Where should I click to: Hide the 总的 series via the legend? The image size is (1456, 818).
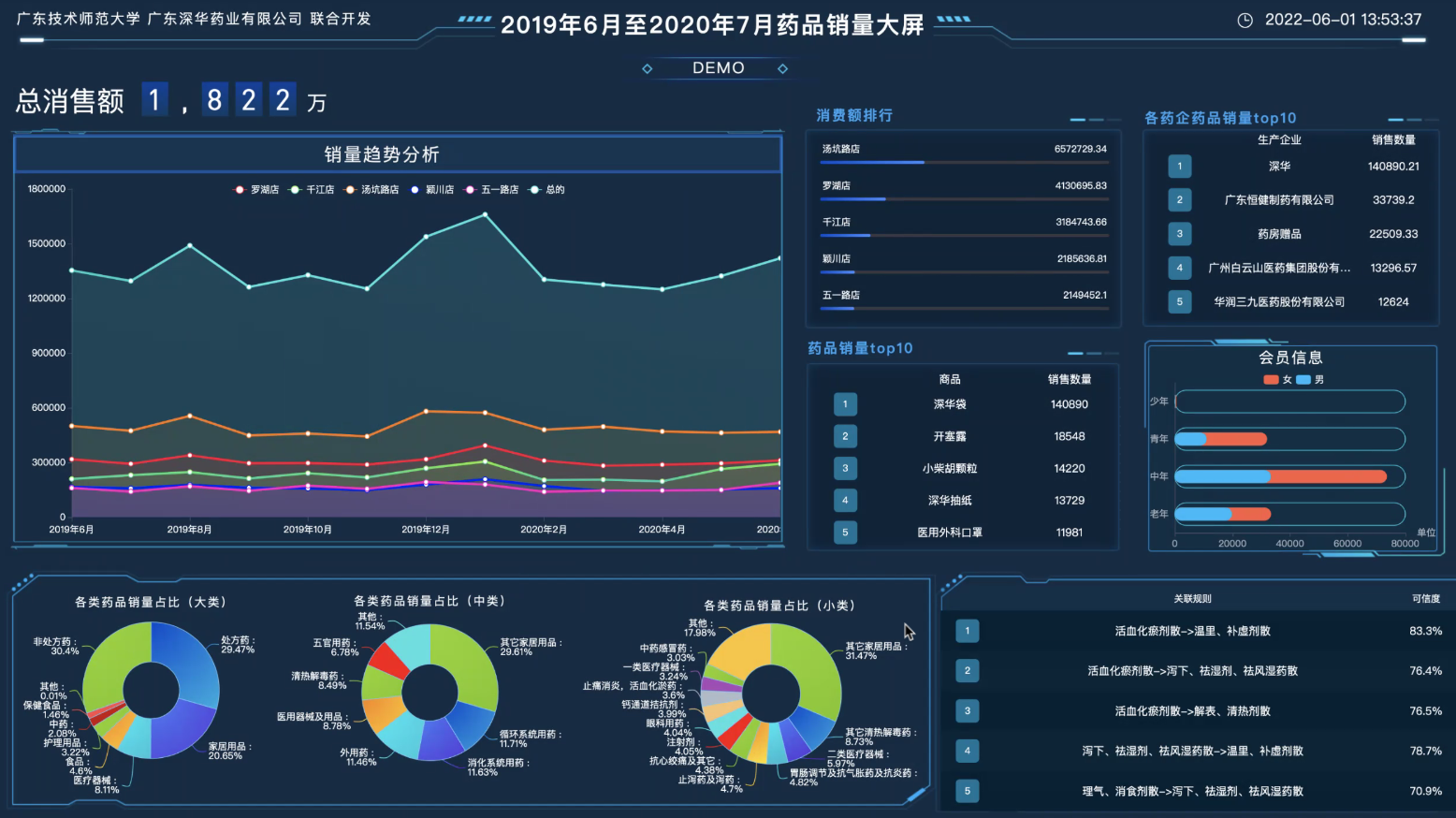(x=546, y=190)
